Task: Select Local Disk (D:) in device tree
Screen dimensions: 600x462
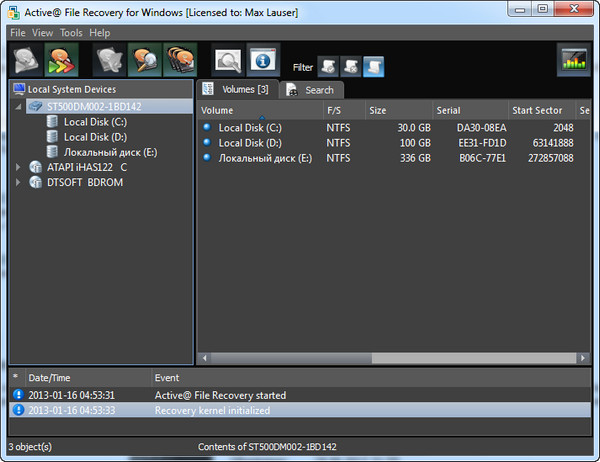Action: pyautogui.click(x=95, y=136)
